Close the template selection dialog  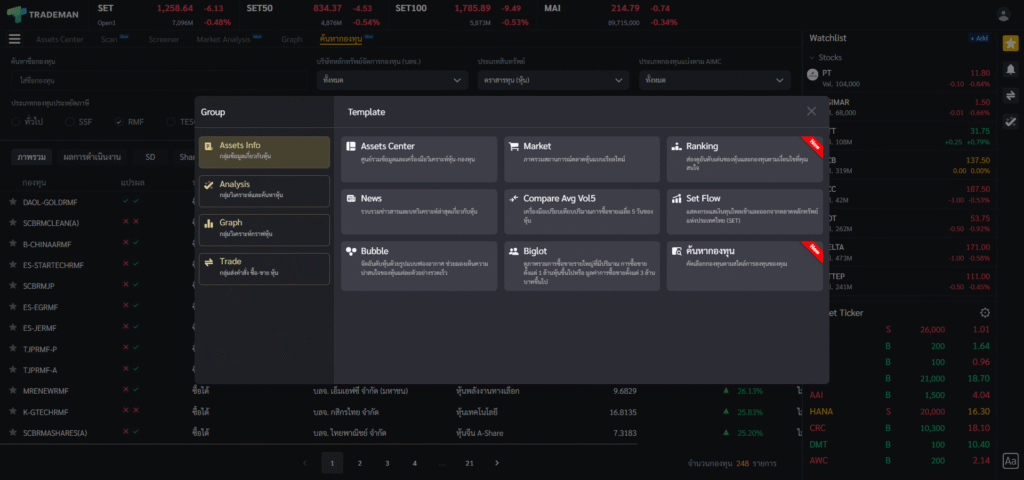pyautogui.click(x=811, y=111)
